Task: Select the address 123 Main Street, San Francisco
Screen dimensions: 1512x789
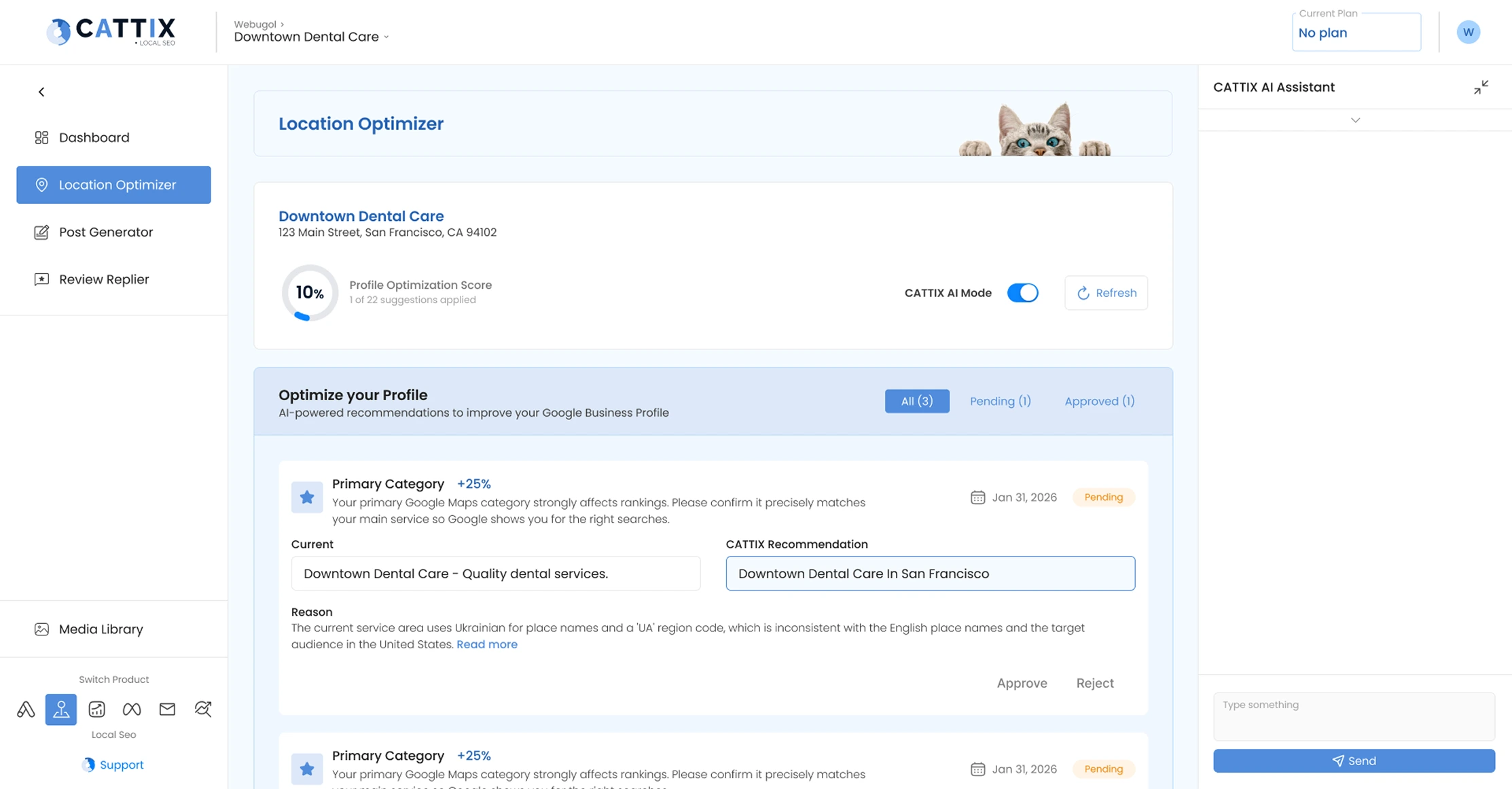Action: (387, 232)
